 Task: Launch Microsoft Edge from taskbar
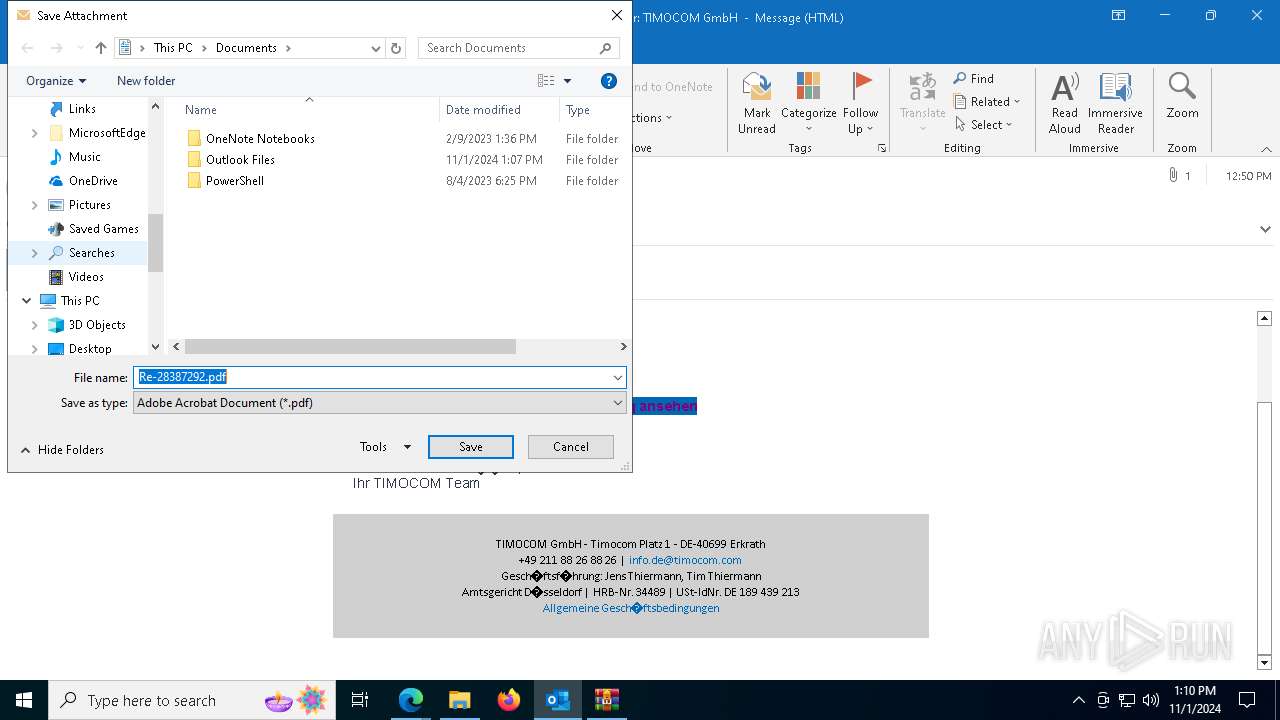click(411, 700)
